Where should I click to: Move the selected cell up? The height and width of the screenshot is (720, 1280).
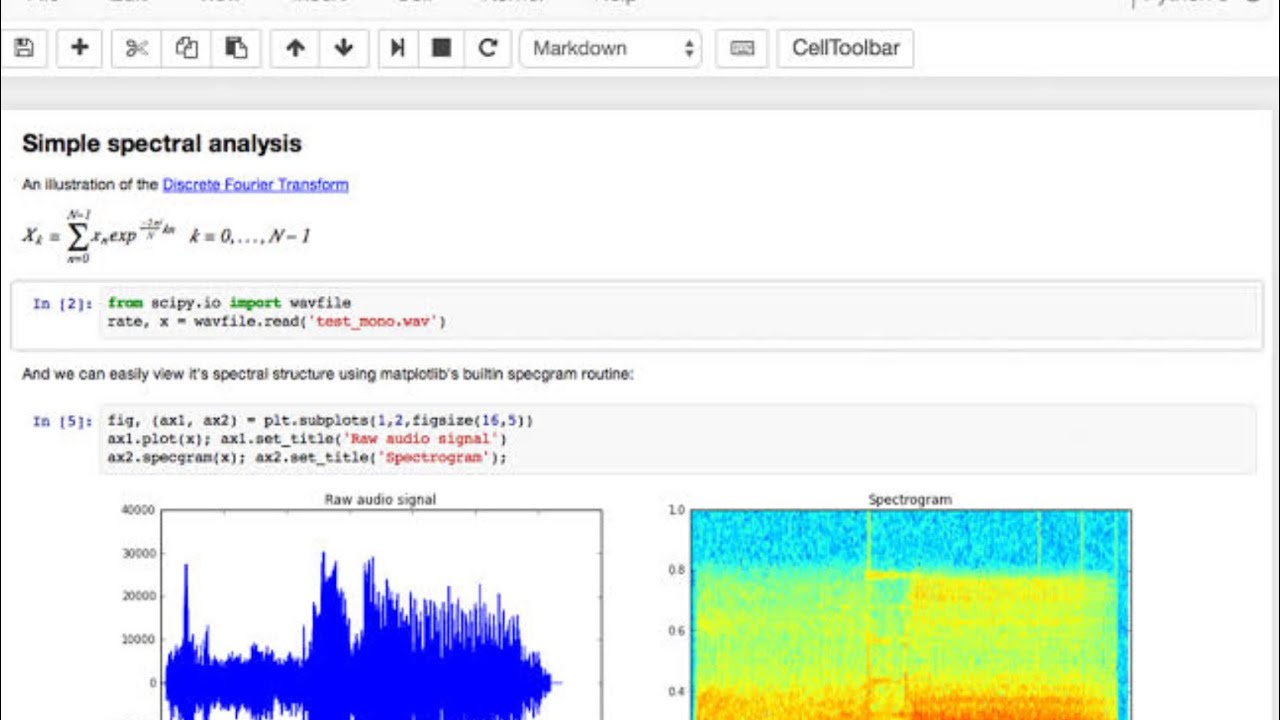[x=295, y=48]
